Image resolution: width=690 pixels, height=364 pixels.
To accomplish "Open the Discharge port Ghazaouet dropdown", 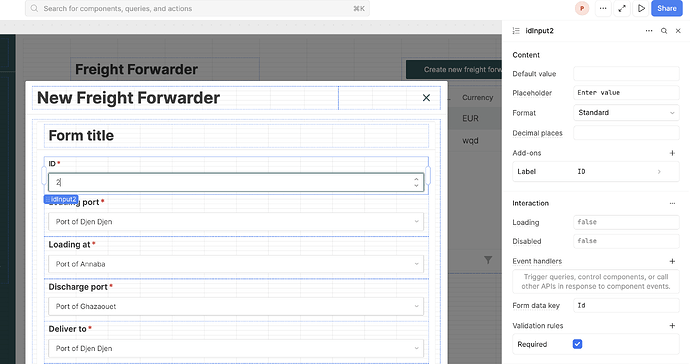I will [x=236, y=306].
